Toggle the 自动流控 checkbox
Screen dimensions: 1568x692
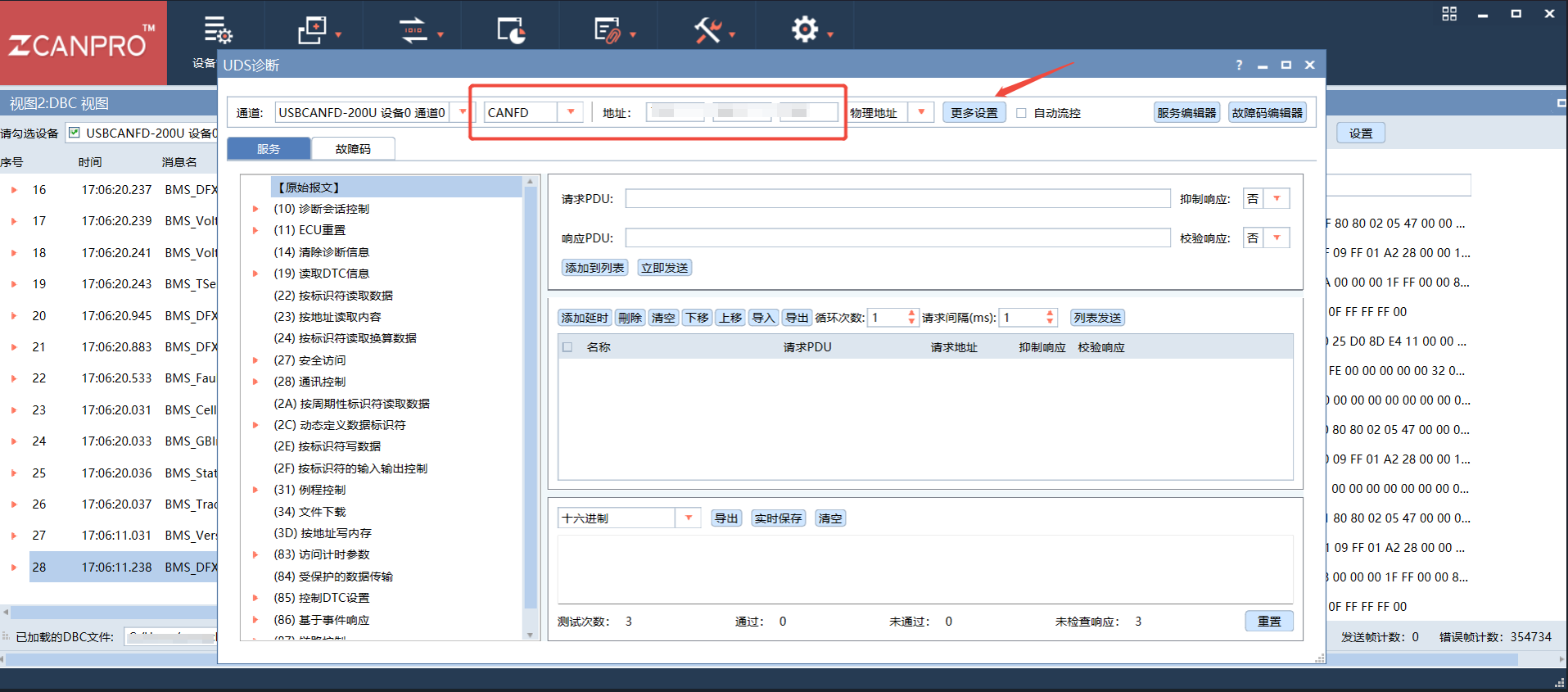click(x=1021, y=113)
